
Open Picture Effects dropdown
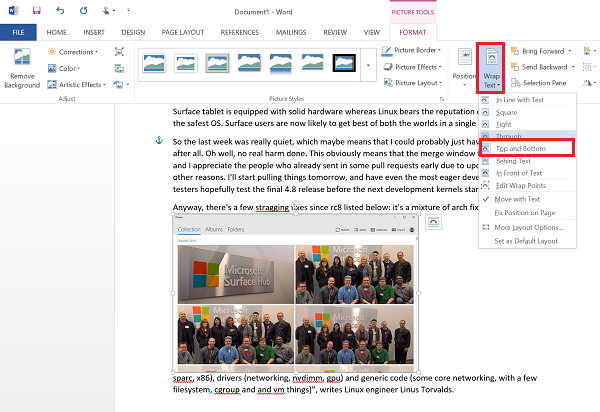pyautogui.click(x=412, y=67)
